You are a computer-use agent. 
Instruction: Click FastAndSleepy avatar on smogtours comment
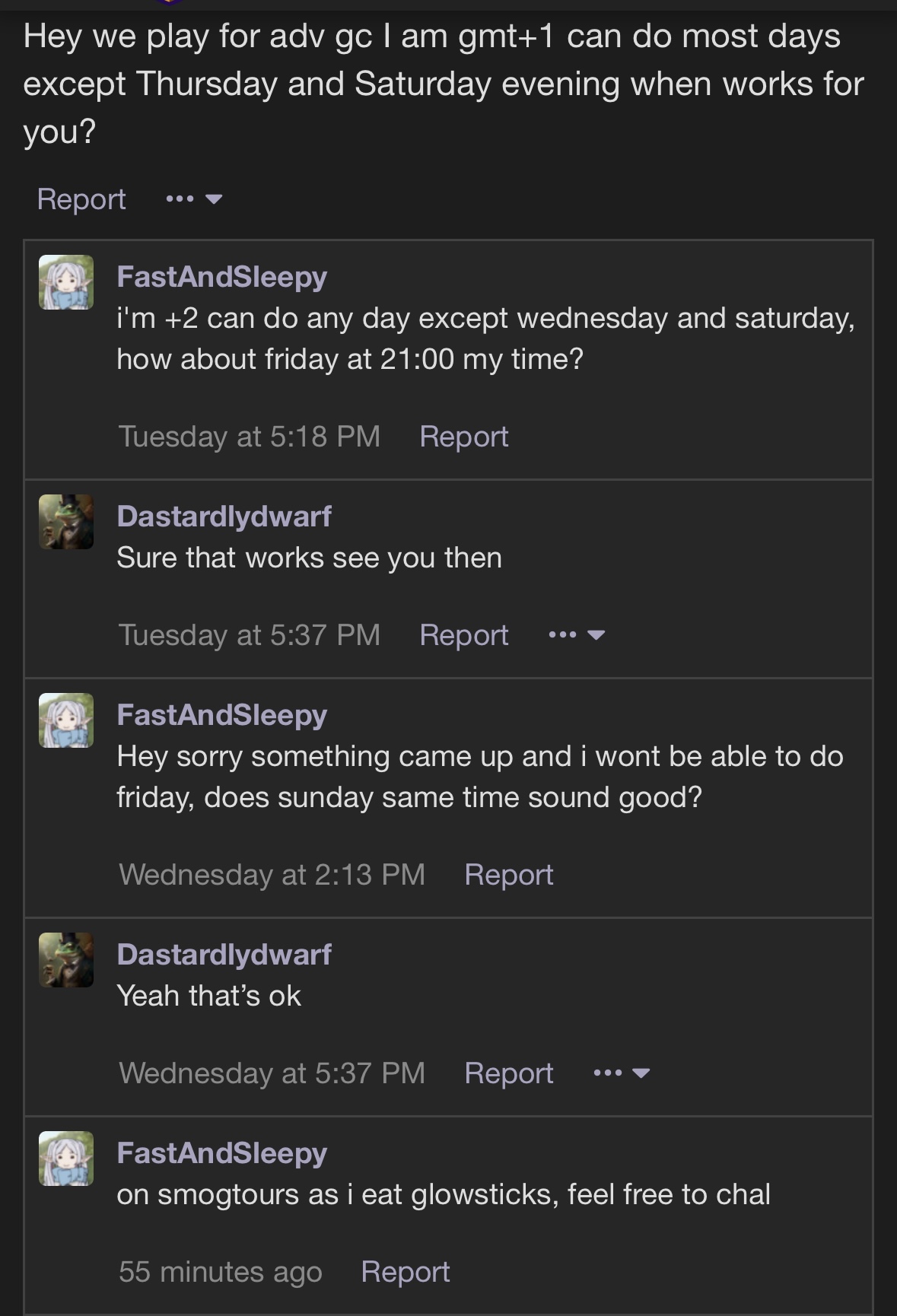tap(66, 1159)
